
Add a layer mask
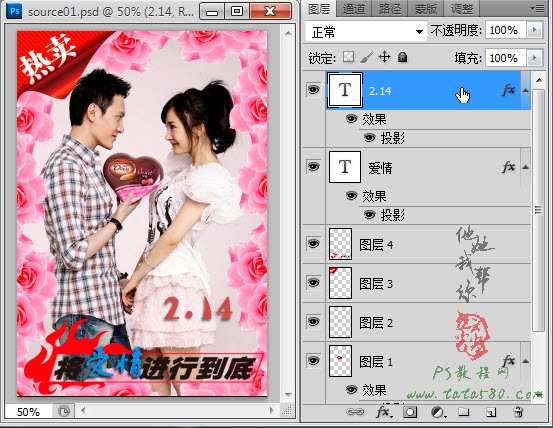pos(410,411)
